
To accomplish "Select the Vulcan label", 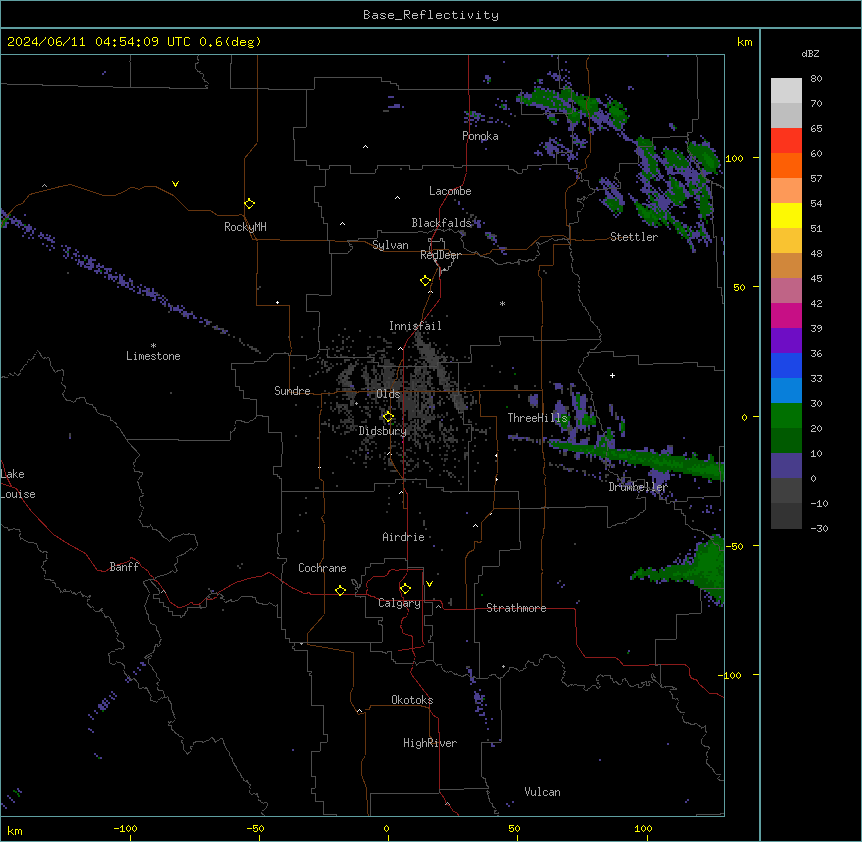I will pos(543,792).
